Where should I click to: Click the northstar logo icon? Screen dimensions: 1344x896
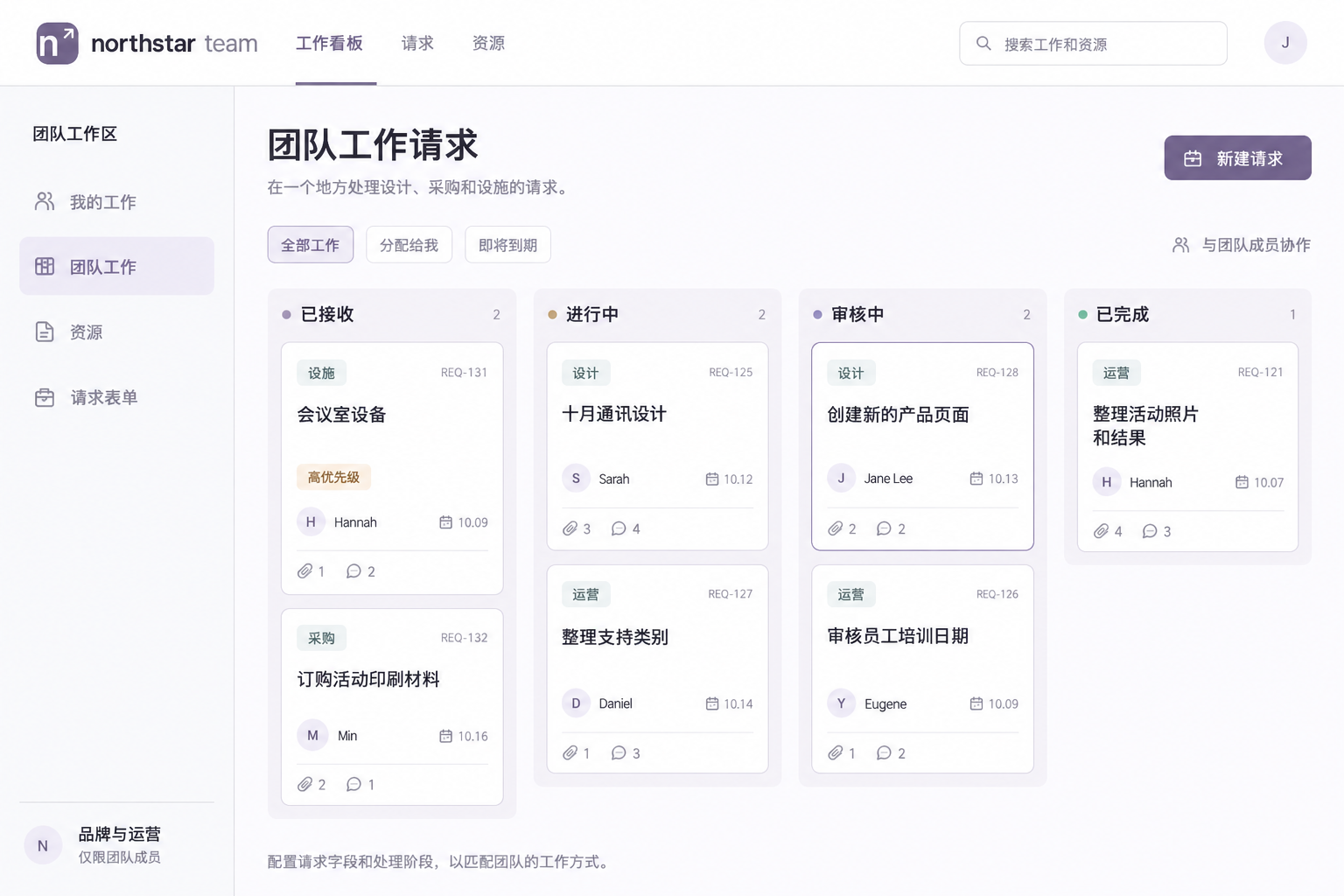coord(57,43)
